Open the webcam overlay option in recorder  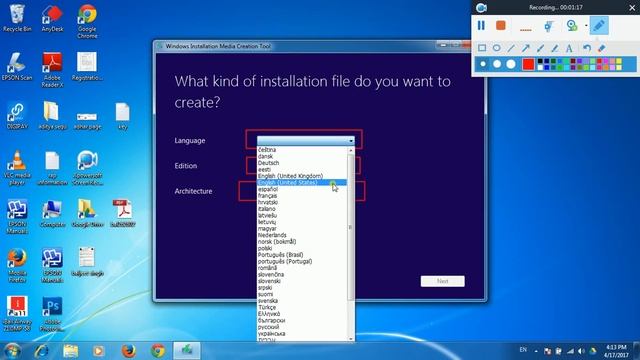tap(572, 26)
